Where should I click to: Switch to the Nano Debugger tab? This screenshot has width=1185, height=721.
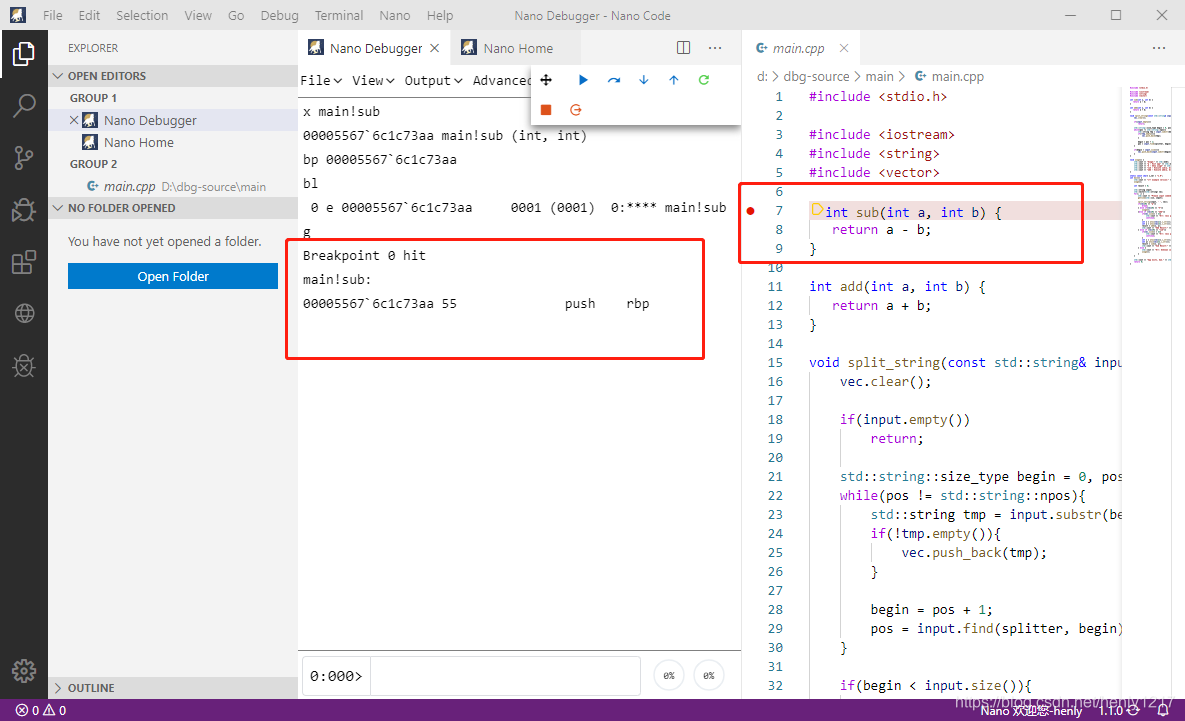pos(374,48)
